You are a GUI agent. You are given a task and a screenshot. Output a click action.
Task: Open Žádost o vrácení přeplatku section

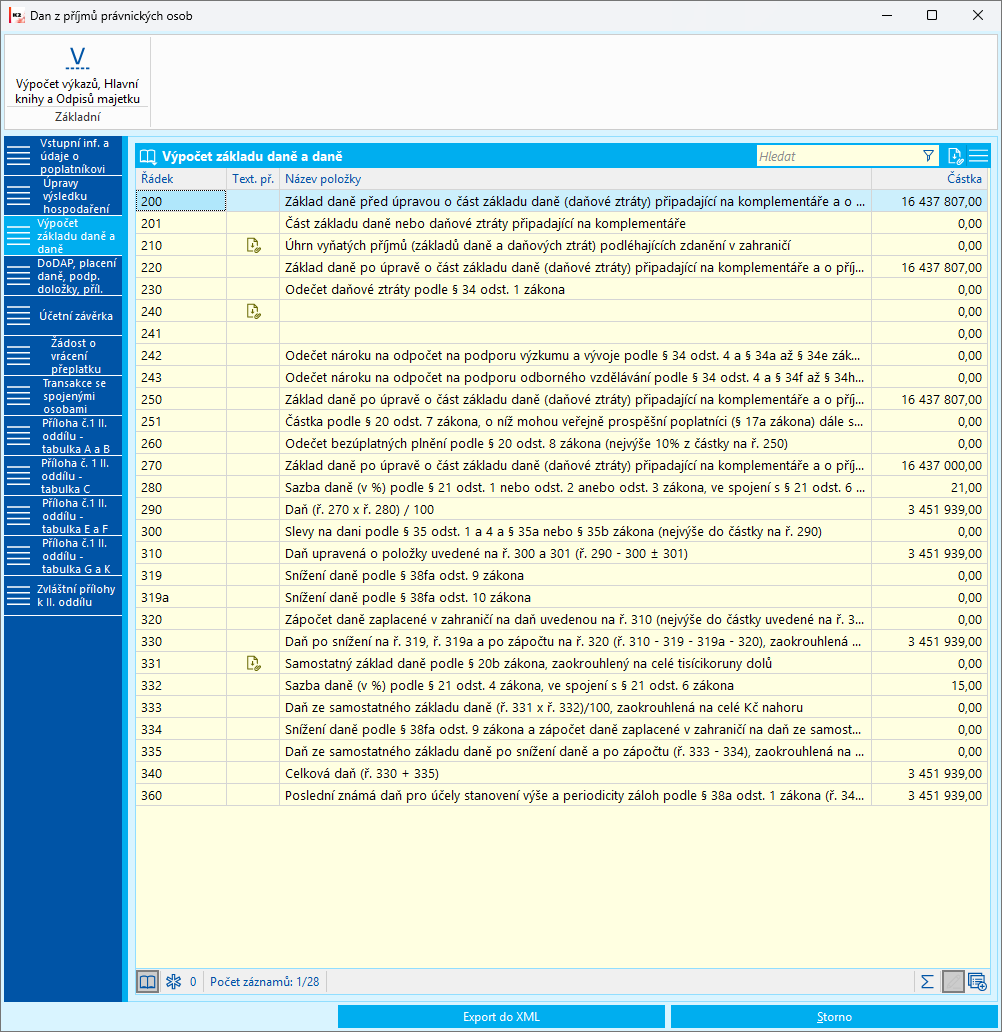coord(63,356)
